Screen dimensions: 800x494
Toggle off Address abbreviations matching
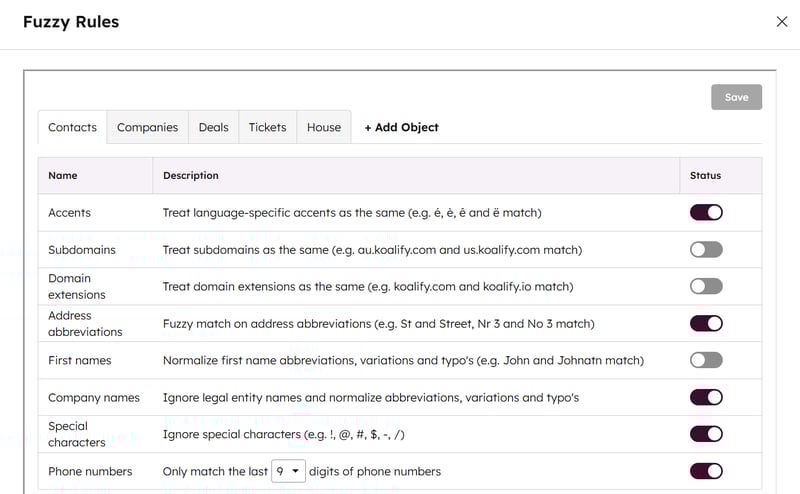(x=706, y=323)
